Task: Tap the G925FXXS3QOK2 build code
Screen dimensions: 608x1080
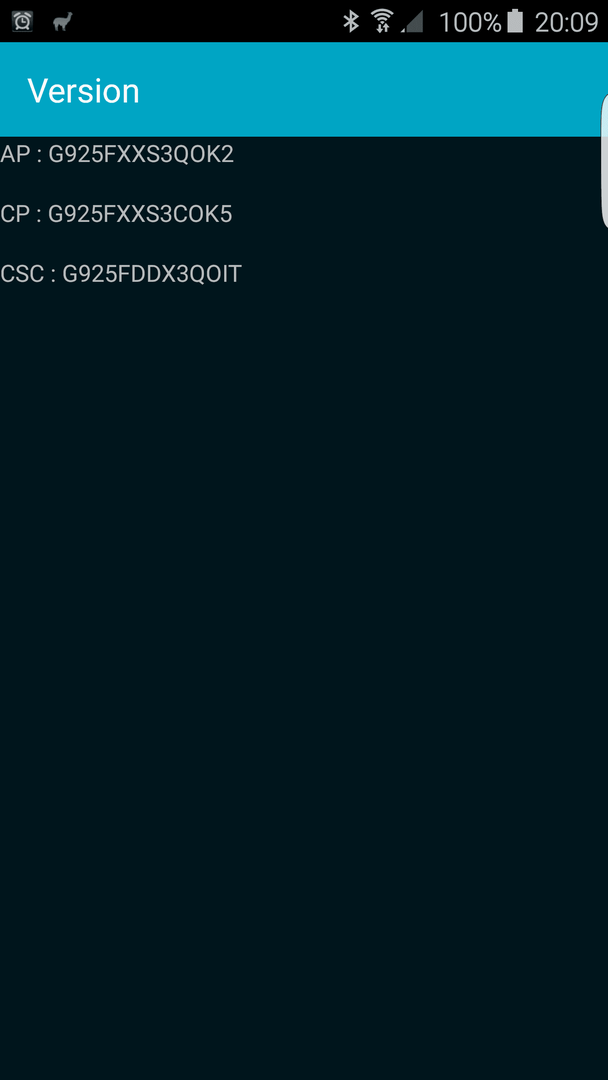Action: click(141, 154)
